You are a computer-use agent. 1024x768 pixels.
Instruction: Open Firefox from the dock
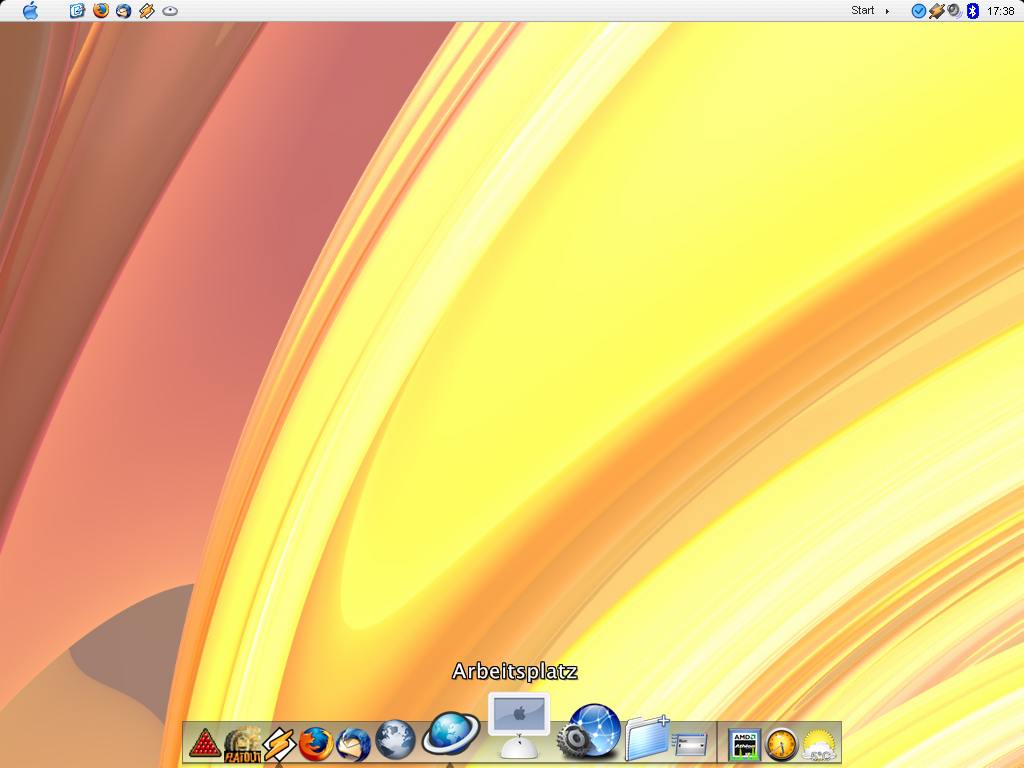click(316, 744)
